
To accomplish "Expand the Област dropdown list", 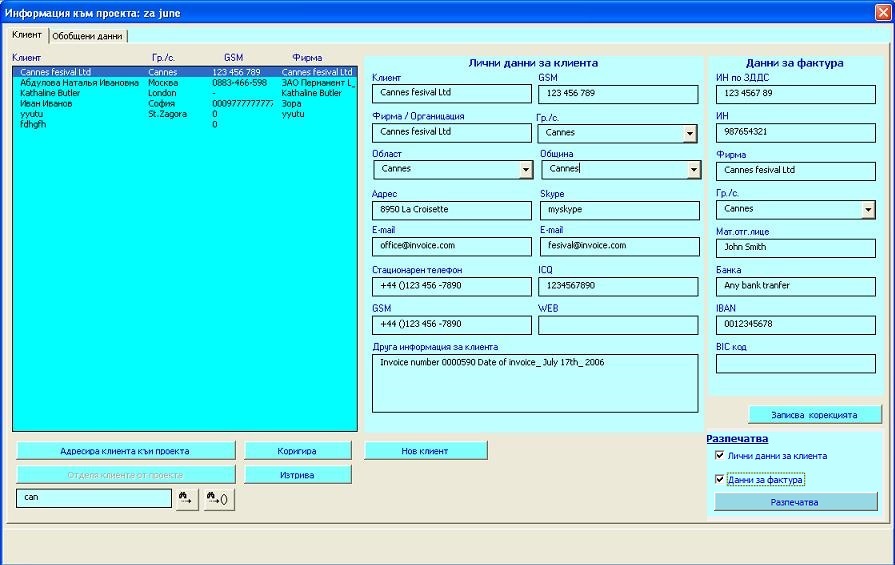I will 525,170.
